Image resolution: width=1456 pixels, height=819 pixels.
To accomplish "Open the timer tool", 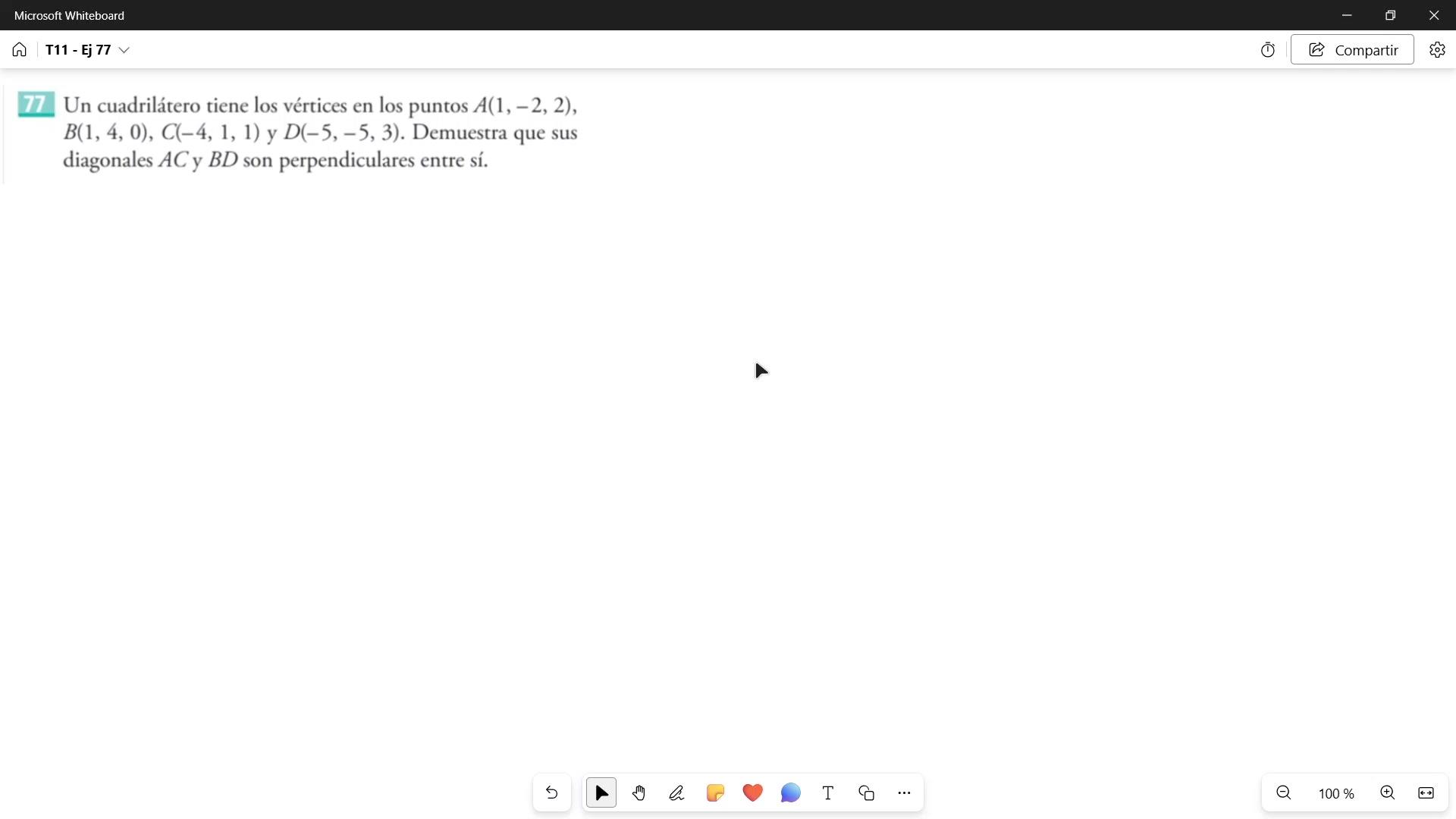I will [1268, 50].
